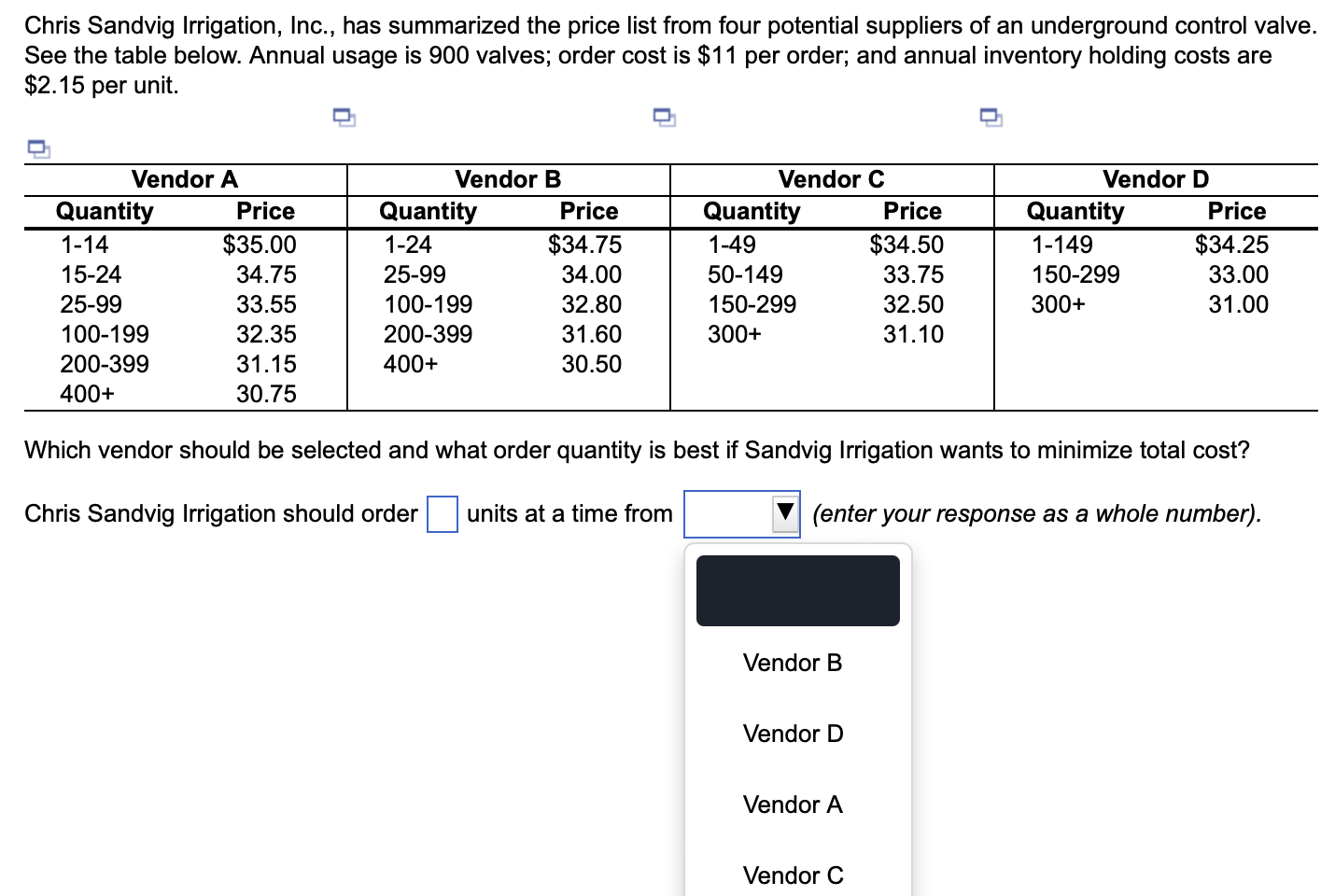1335x896 pixels.
Task: Click inside the units quantity input box
Action: 442,513
